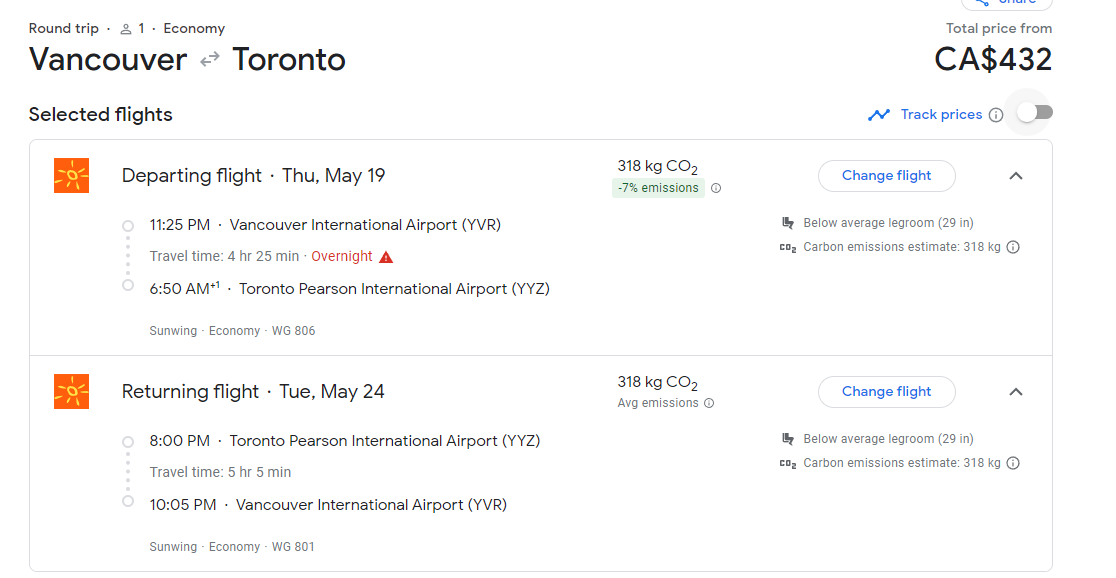Click the info icon beside Avg emissions
The image size is (1116, 578).
point(709,404)
